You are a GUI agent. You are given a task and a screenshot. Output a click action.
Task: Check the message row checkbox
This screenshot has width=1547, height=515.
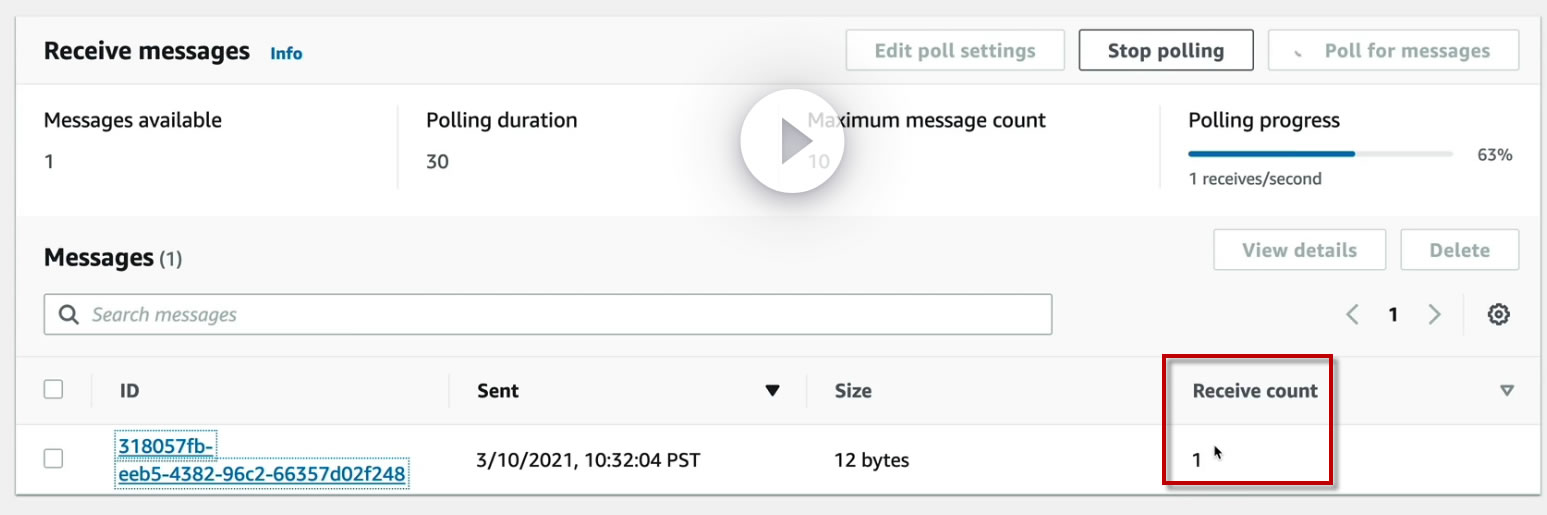(x=54, y=459)
